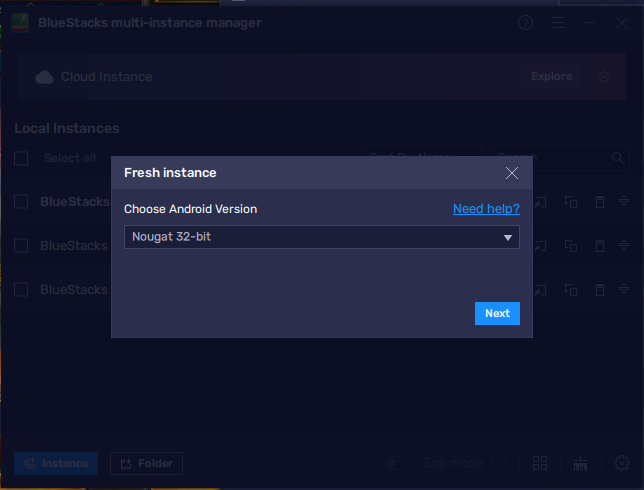The image size is (644, 490).
Task: Click the Next button
Action: 497,313
